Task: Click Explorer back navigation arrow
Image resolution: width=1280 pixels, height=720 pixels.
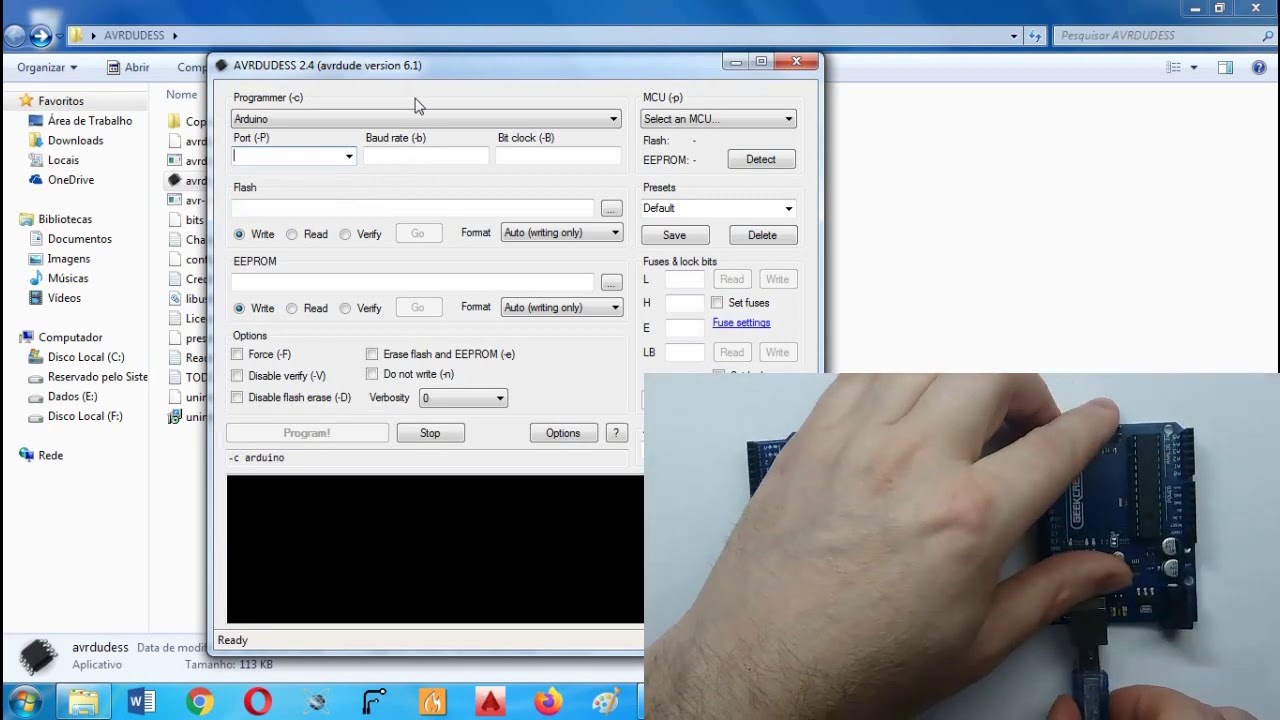Action: pos(15,36)
